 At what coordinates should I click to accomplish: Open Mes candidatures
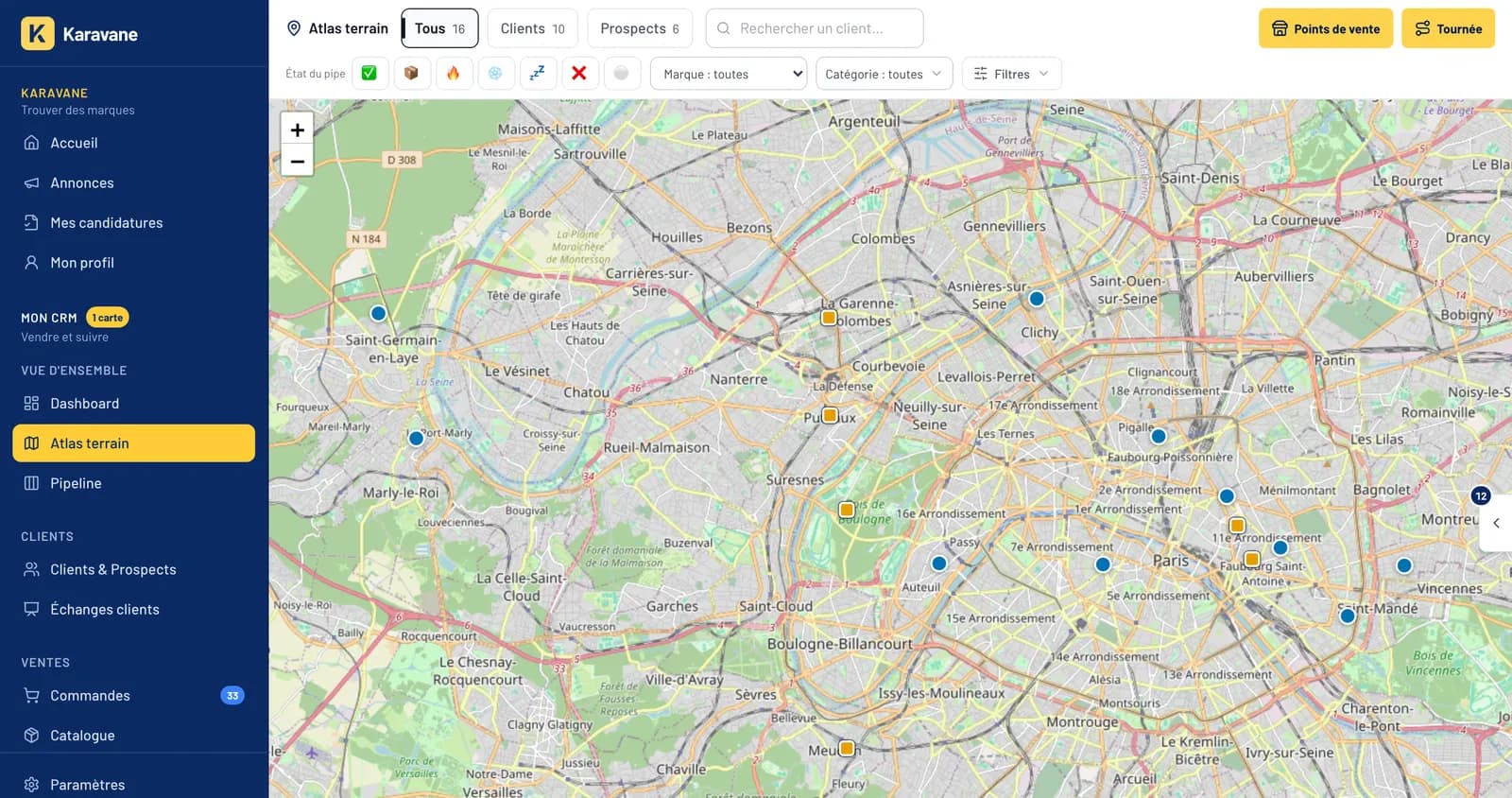coord(134,222)
